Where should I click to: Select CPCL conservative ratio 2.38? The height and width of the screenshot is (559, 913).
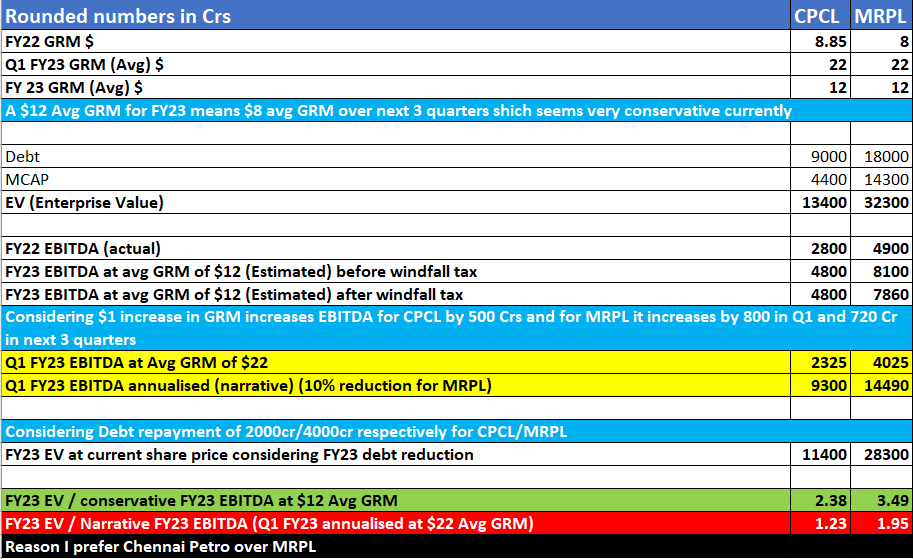820,500
